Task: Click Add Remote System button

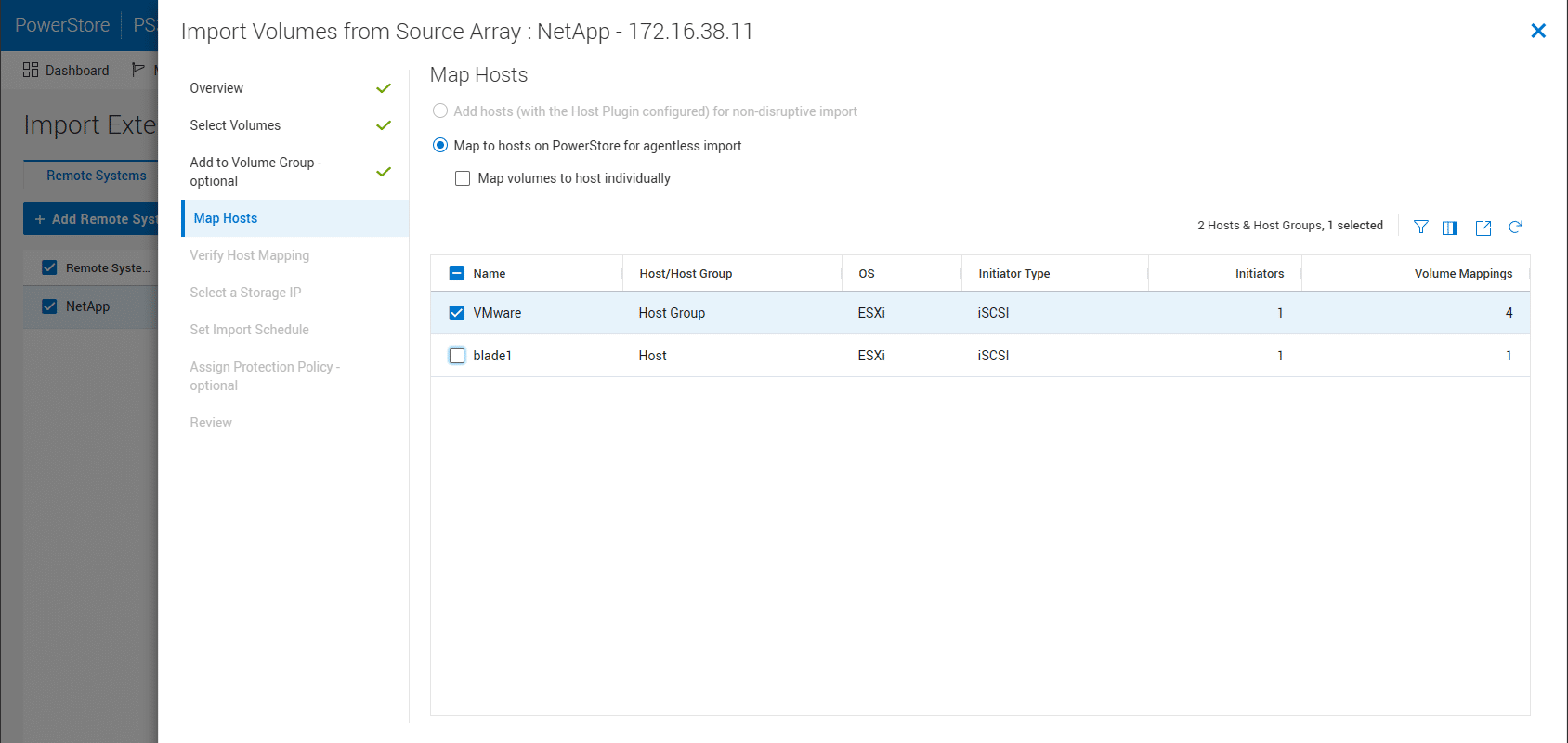Action: point(91,219)
